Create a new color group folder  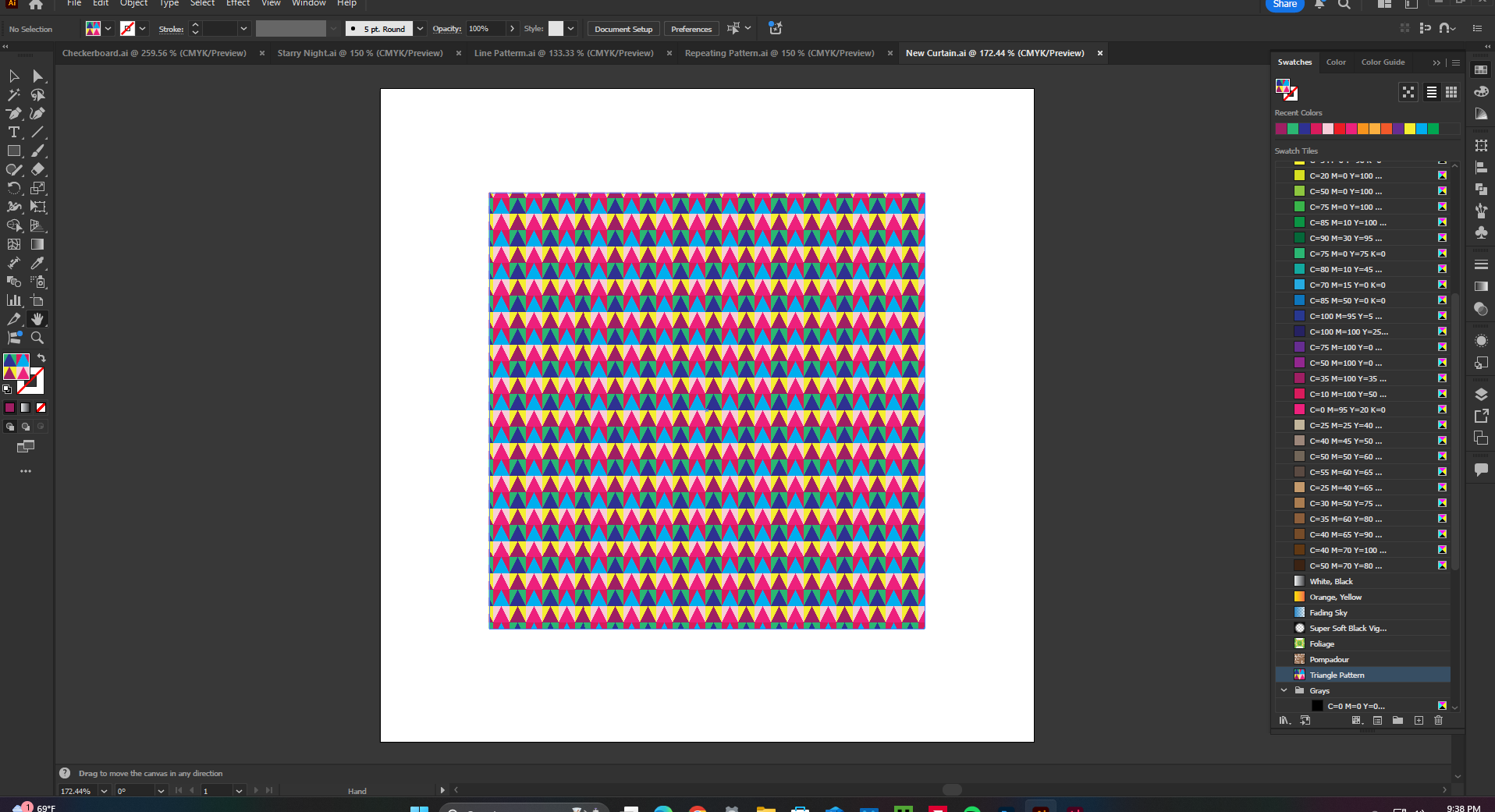(1397, 721)
